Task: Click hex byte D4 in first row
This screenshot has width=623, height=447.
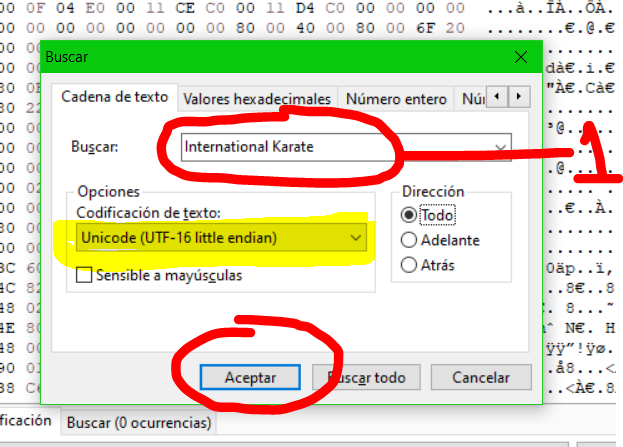Action: pos(305,8)
